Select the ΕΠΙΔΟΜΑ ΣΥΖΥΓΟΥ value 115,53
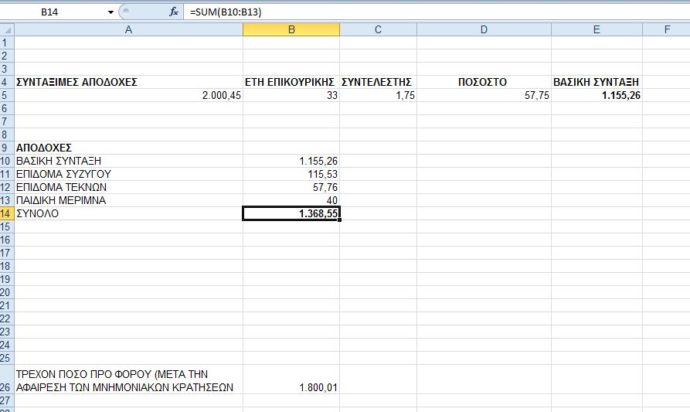690x412 pixels. point(291,174)
